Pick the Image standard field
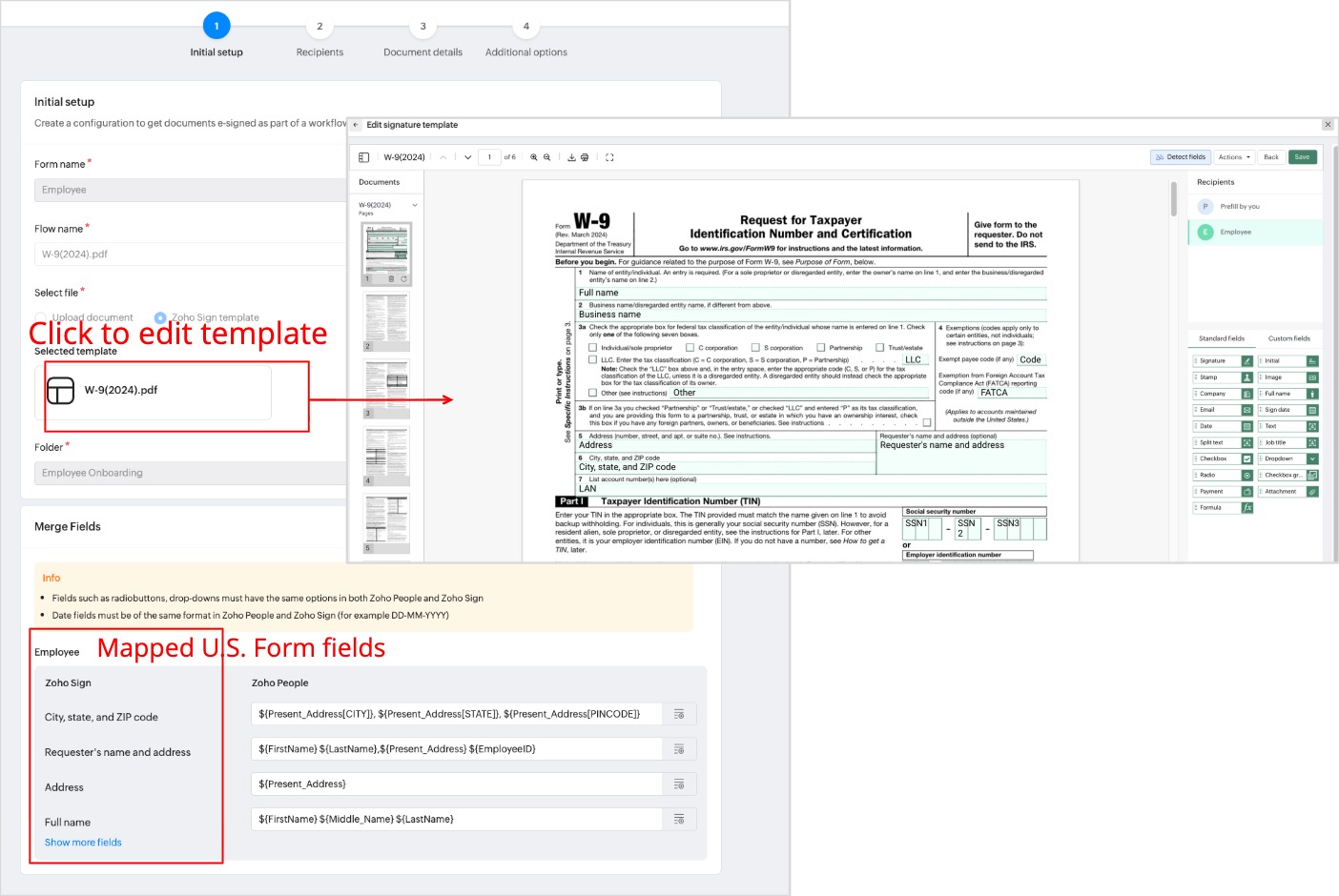This screenshot has height=896, width=1339. pyautogui.click(x=1288, y=377)
